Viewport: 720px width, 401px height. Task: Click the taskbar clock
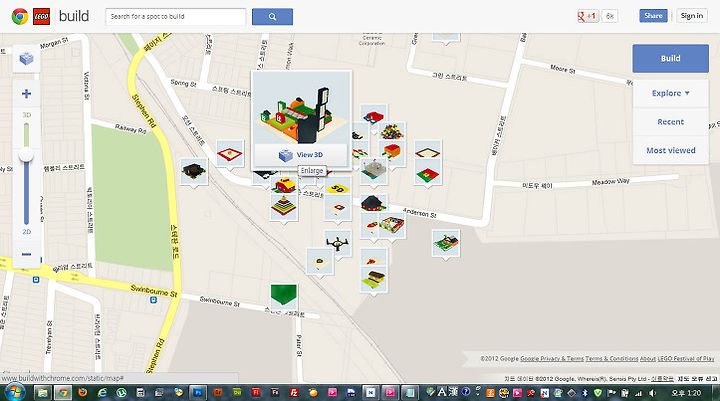coord(687,393)
